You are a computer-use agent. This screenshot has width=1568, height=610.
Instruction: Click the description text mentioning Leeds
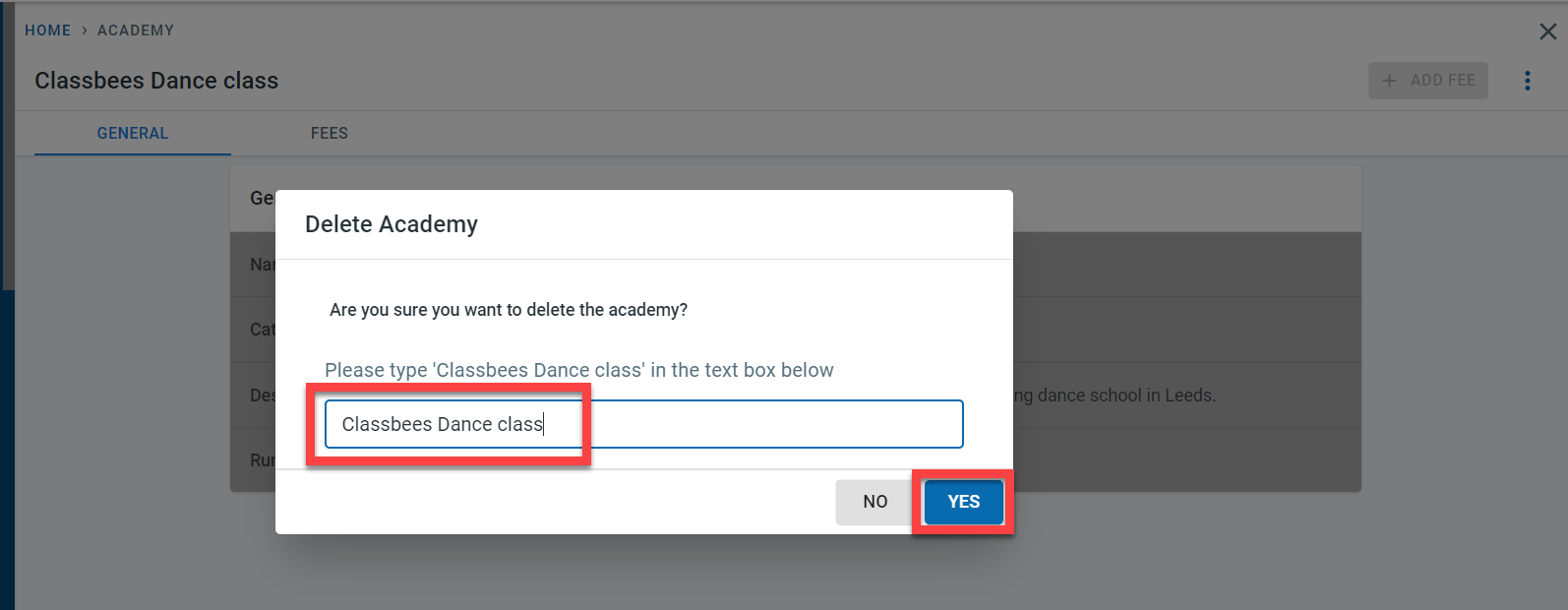(x=1116, y=396)
